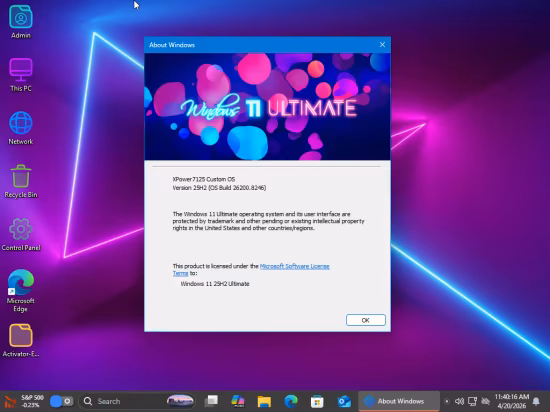The image size is (550, 412).
Task: Open Outlook from the taskbar
Action: [x=344, y=401]
